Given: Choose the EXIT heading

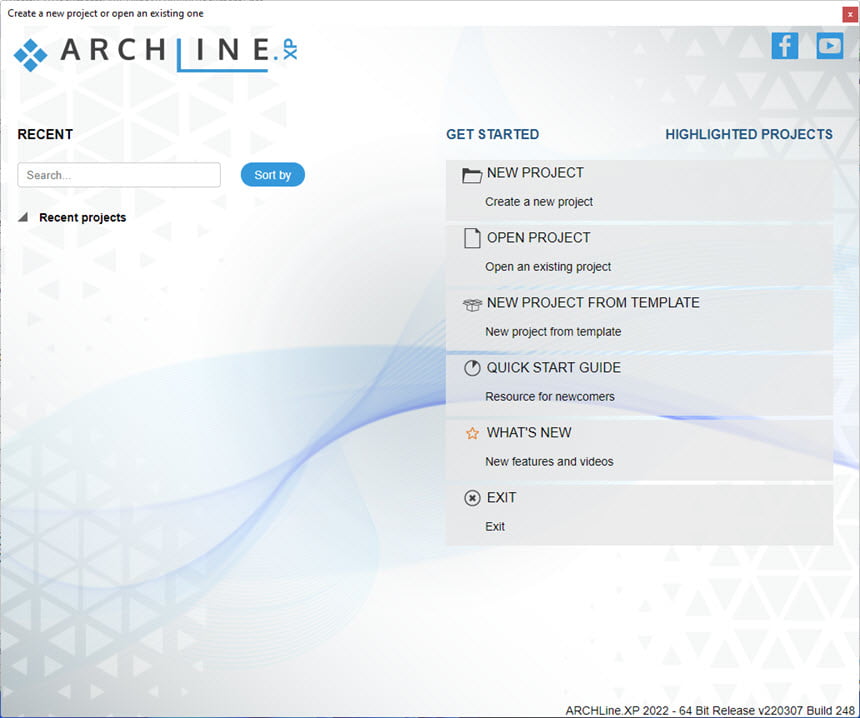Looking at the screenshot, I should click(501, 497).
